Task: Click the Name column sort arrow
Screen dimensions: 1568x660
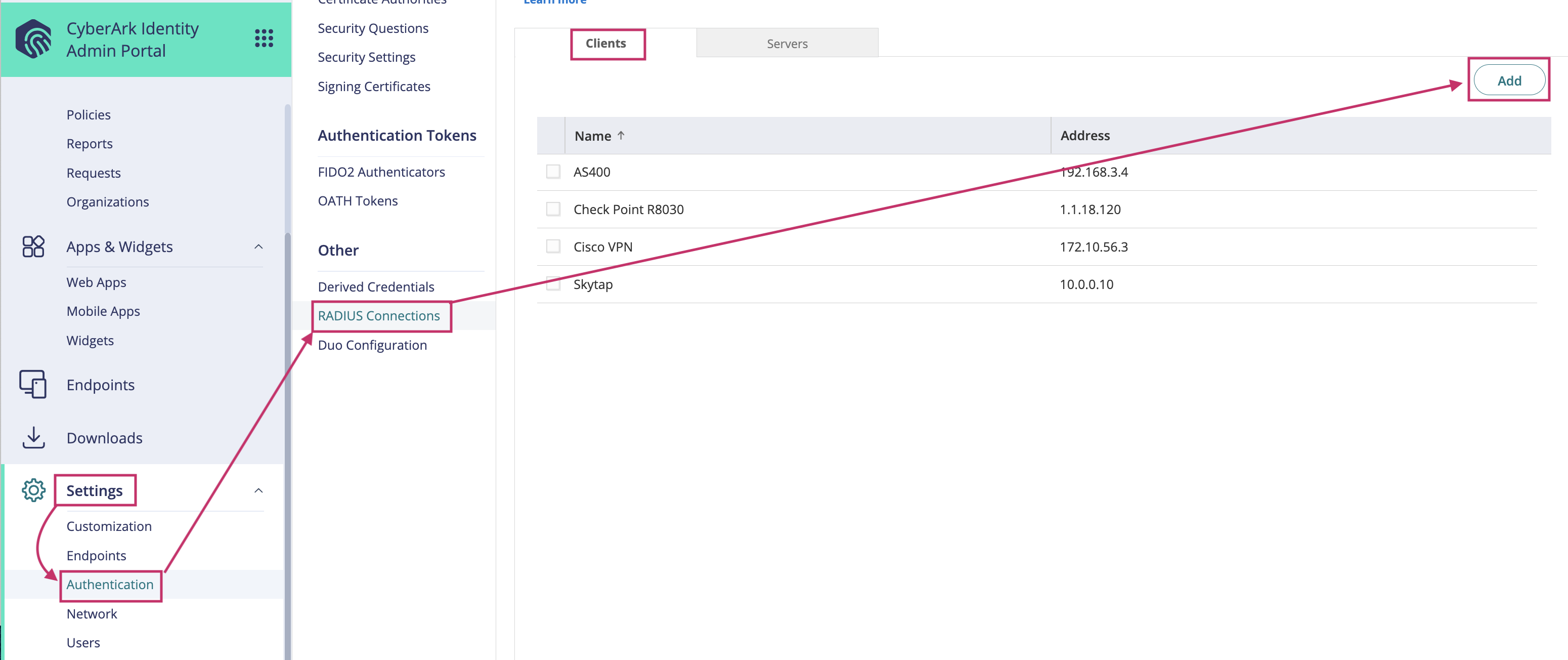Action: click(621, 136)
